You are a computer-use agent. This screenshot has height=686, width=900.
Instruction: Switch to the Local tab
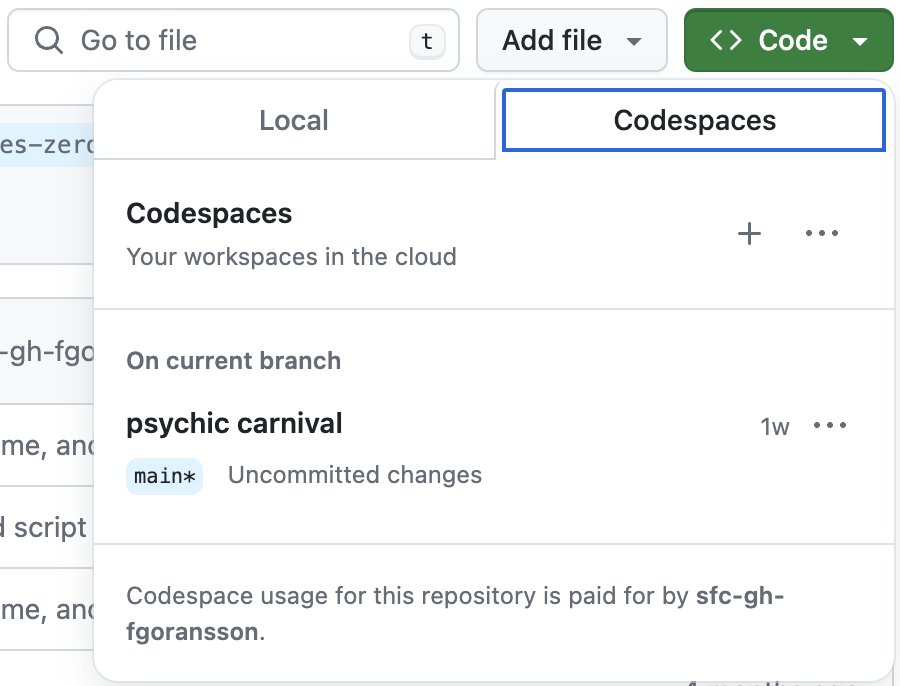(x=293, y=119)
